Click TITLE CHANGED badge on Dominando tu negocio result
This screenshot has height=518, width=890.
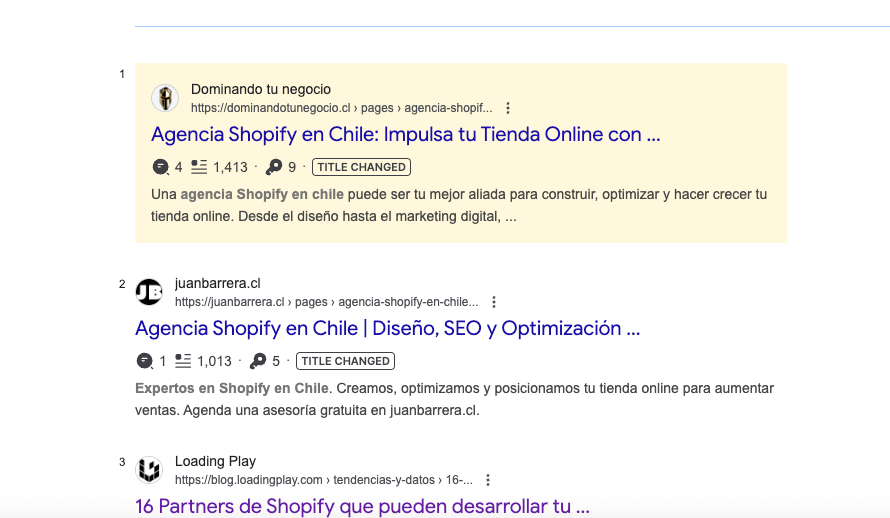click(361, 167)
